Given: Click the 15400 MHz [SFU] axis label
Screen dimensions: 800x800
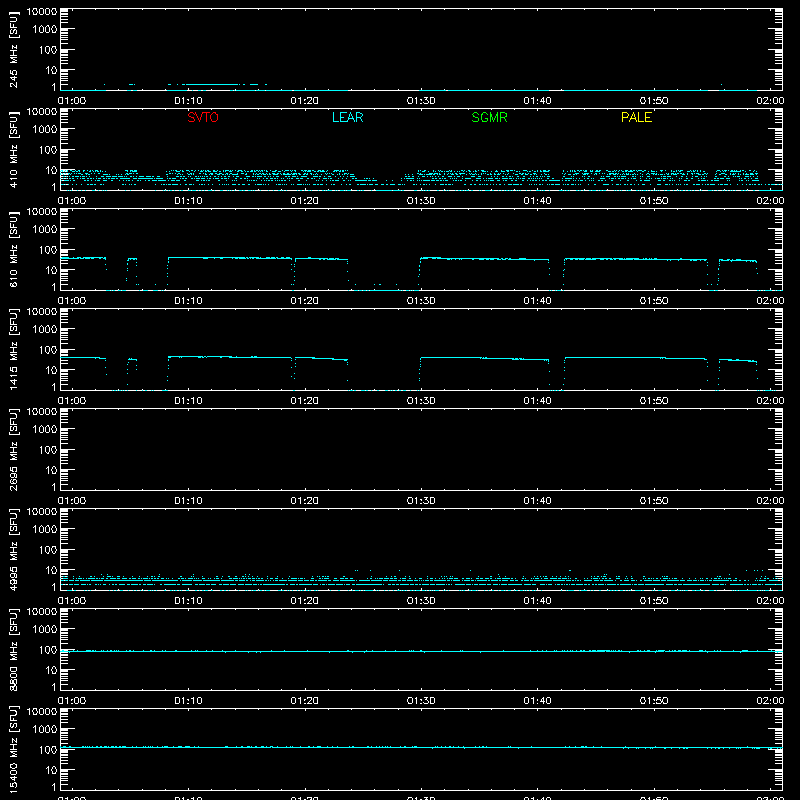Looking at the screenshot, I should tap(14, 749).
